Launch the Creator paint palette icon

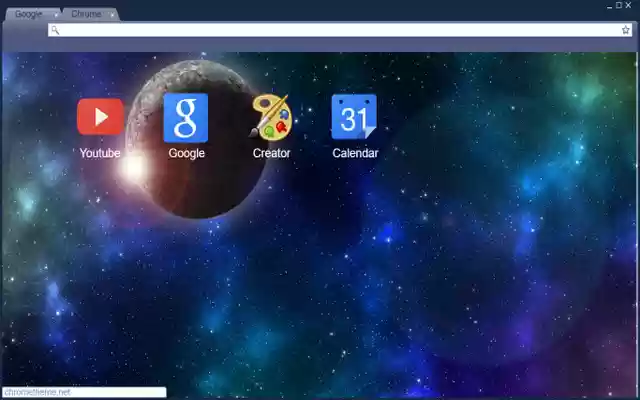(x=271, y=117)
